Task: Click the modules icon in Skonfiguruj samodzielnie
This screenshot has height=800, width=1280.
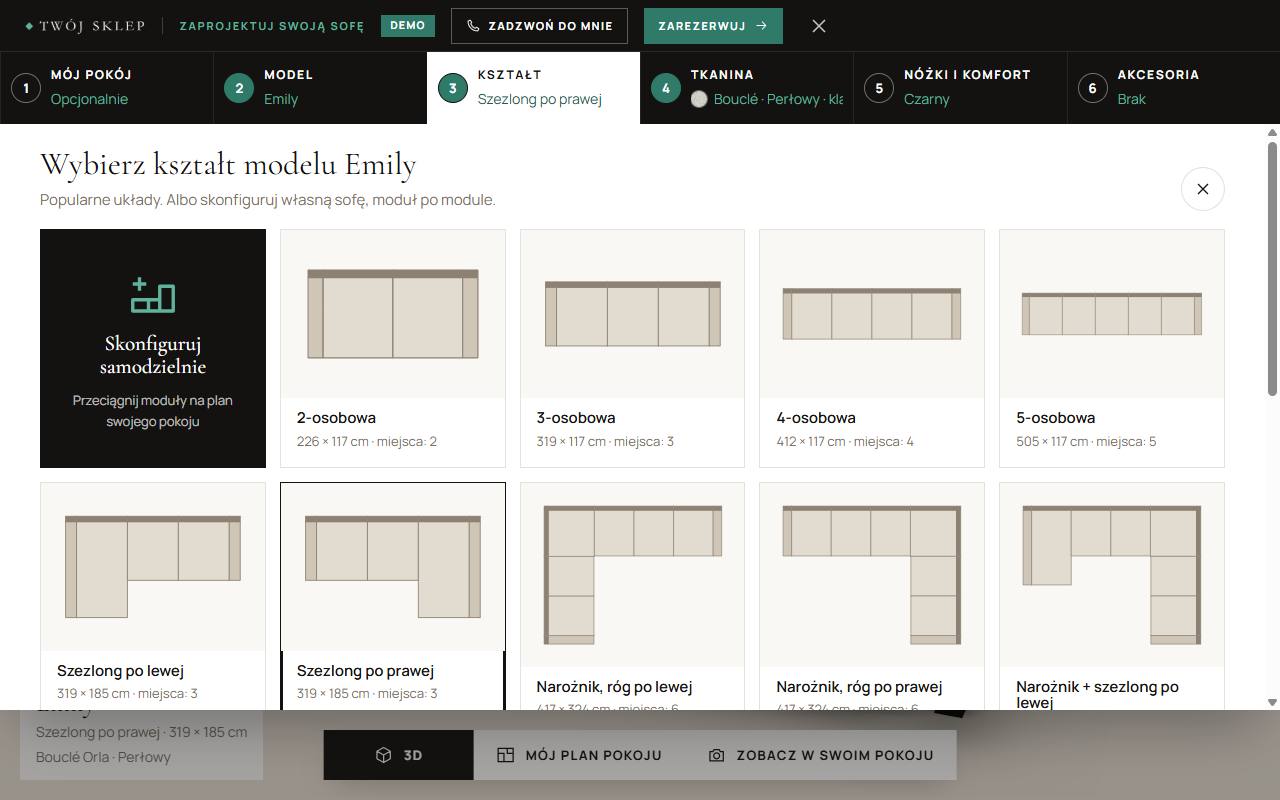Action: 153,294
